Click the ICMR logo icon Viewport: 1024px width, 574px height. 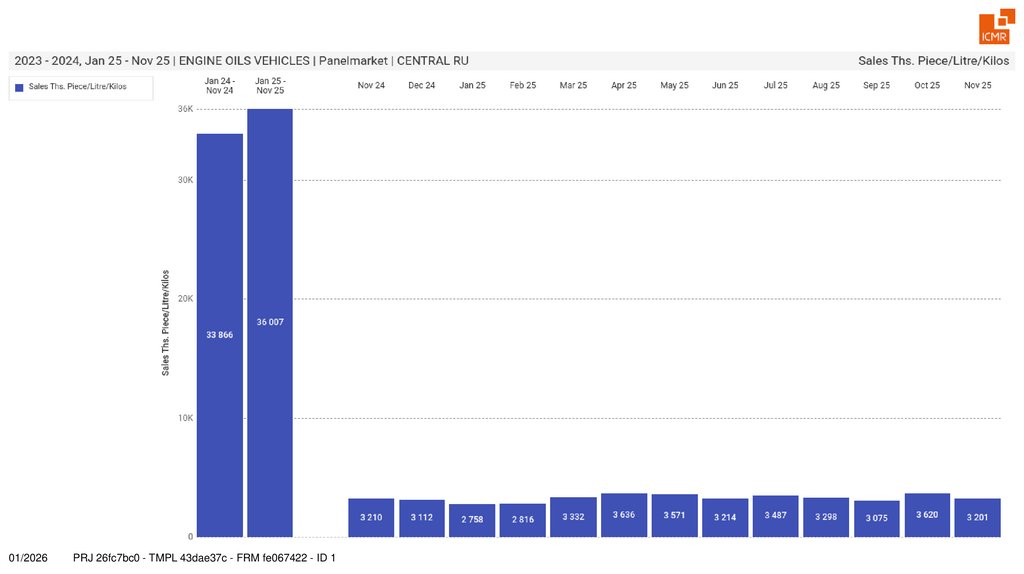click(x=994, y=30)
